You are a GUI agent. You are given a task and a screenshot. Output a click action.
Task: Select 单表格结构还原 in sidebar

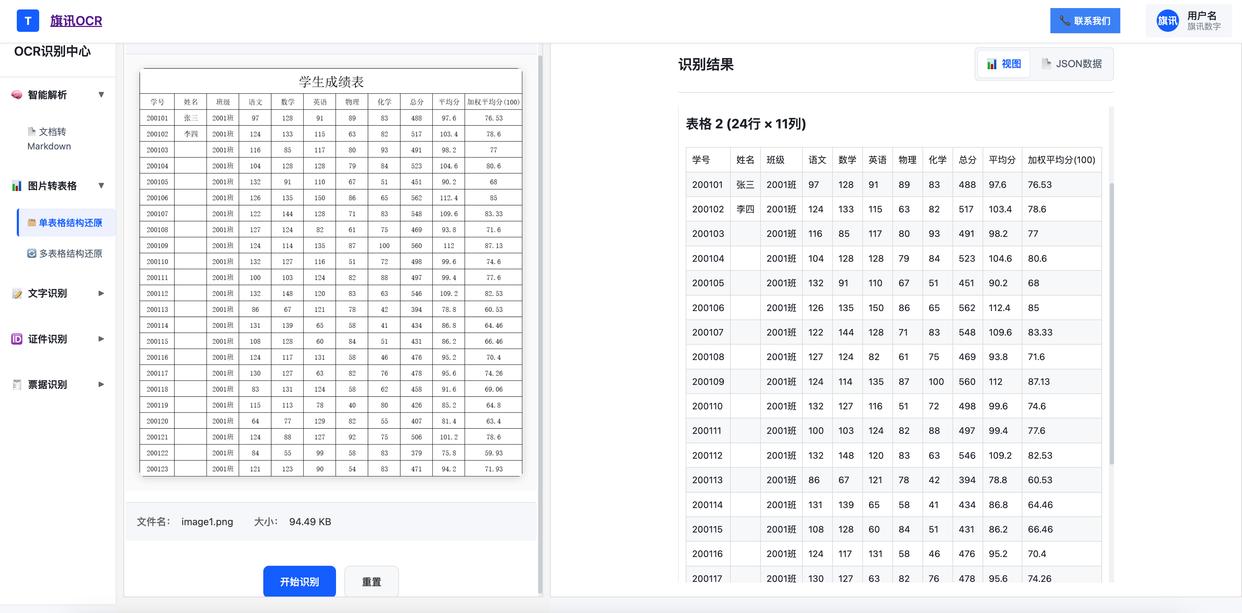(x=66, y=223)
